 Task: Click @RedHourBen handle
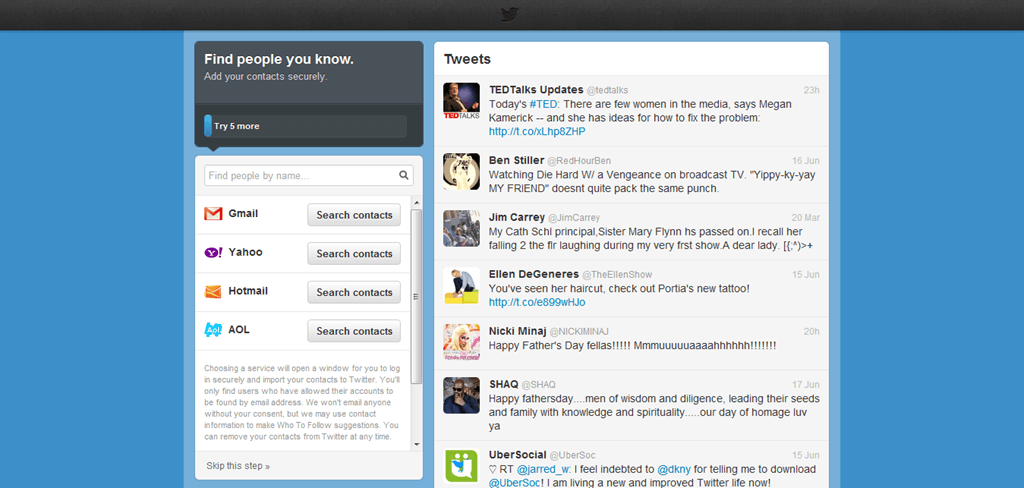coord(579,161)
